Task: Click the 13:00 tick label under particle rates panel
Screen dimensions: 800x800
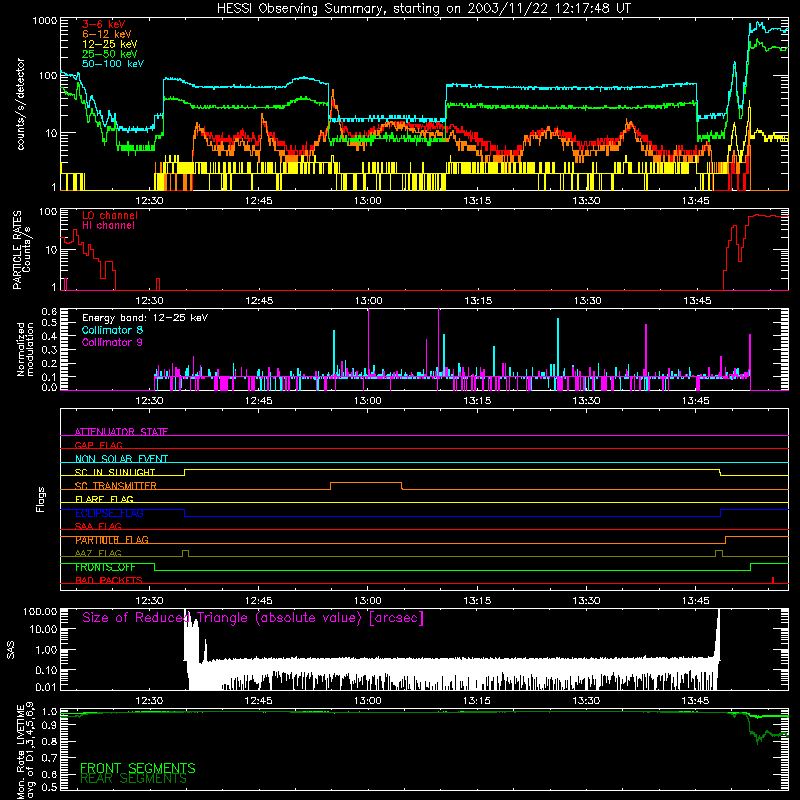Action: pos(368,301)
